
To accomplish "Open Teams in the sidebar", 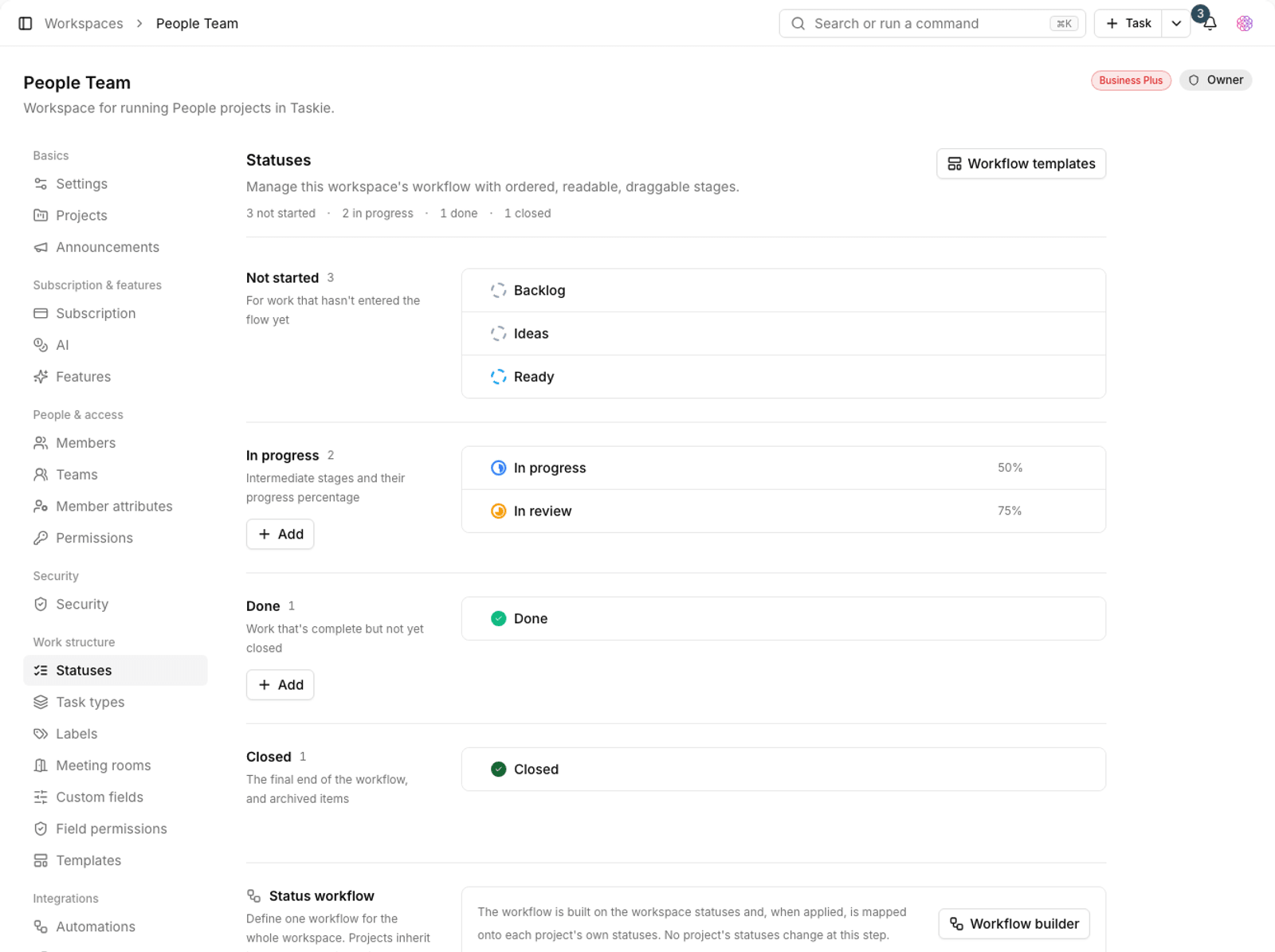I will click(x=116, y=475).
